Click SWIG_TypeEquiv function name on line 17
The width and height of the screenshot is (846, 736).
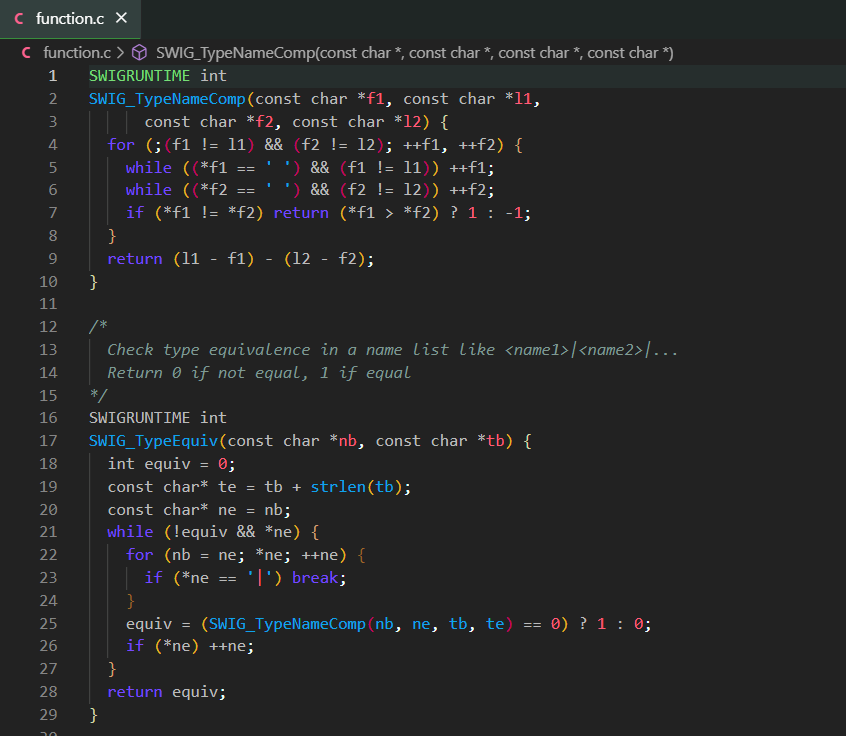click(x=153, y=441)
